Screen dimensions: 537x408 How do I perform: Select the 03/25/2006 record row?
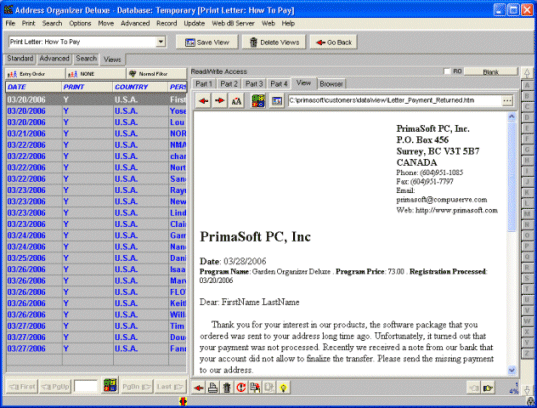point(96,258)
